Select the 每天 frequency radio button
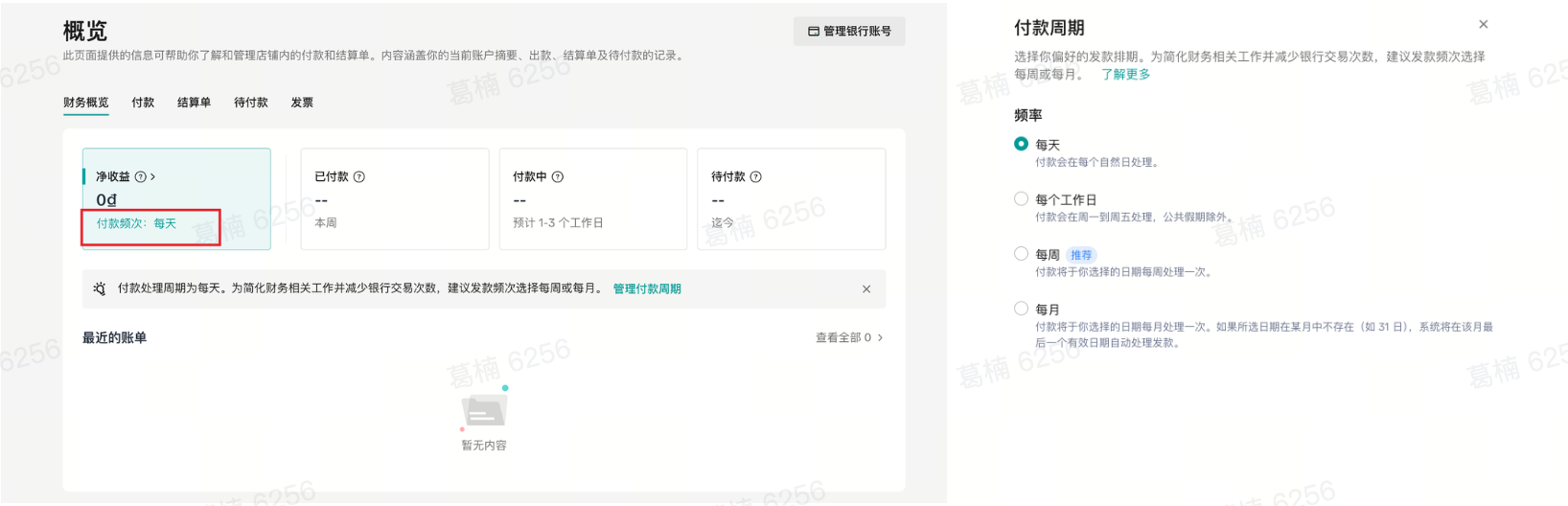Viewport: 1568px width, 506px height. 1021,144
